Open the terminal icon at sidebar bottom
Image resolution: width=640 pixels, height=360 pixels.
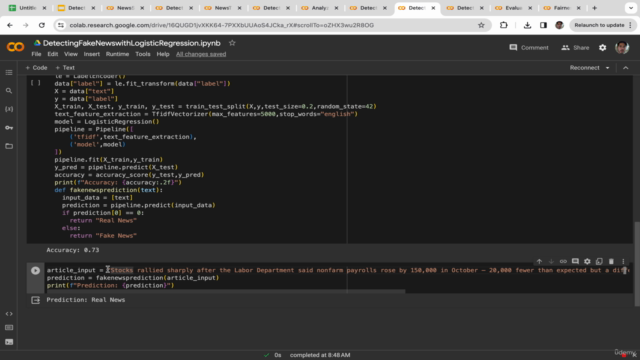coord(9,342)
